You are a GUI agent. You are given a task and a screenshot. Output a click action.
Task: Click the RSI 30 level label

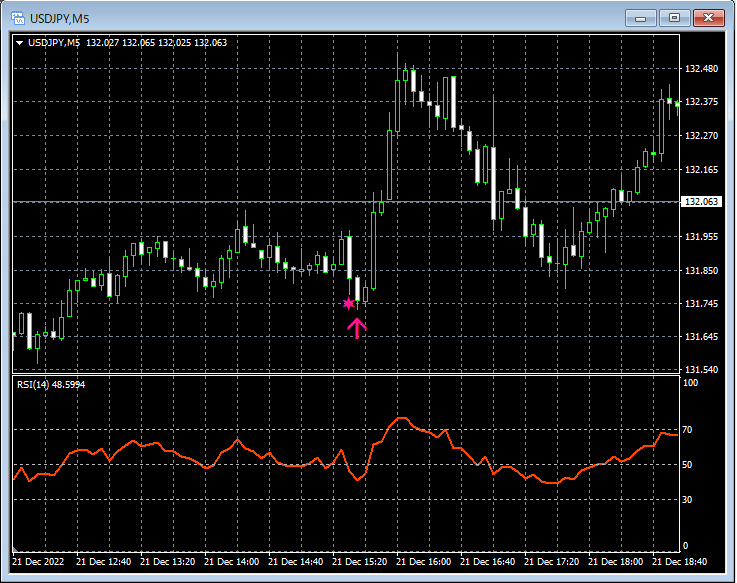coord(687,499)
